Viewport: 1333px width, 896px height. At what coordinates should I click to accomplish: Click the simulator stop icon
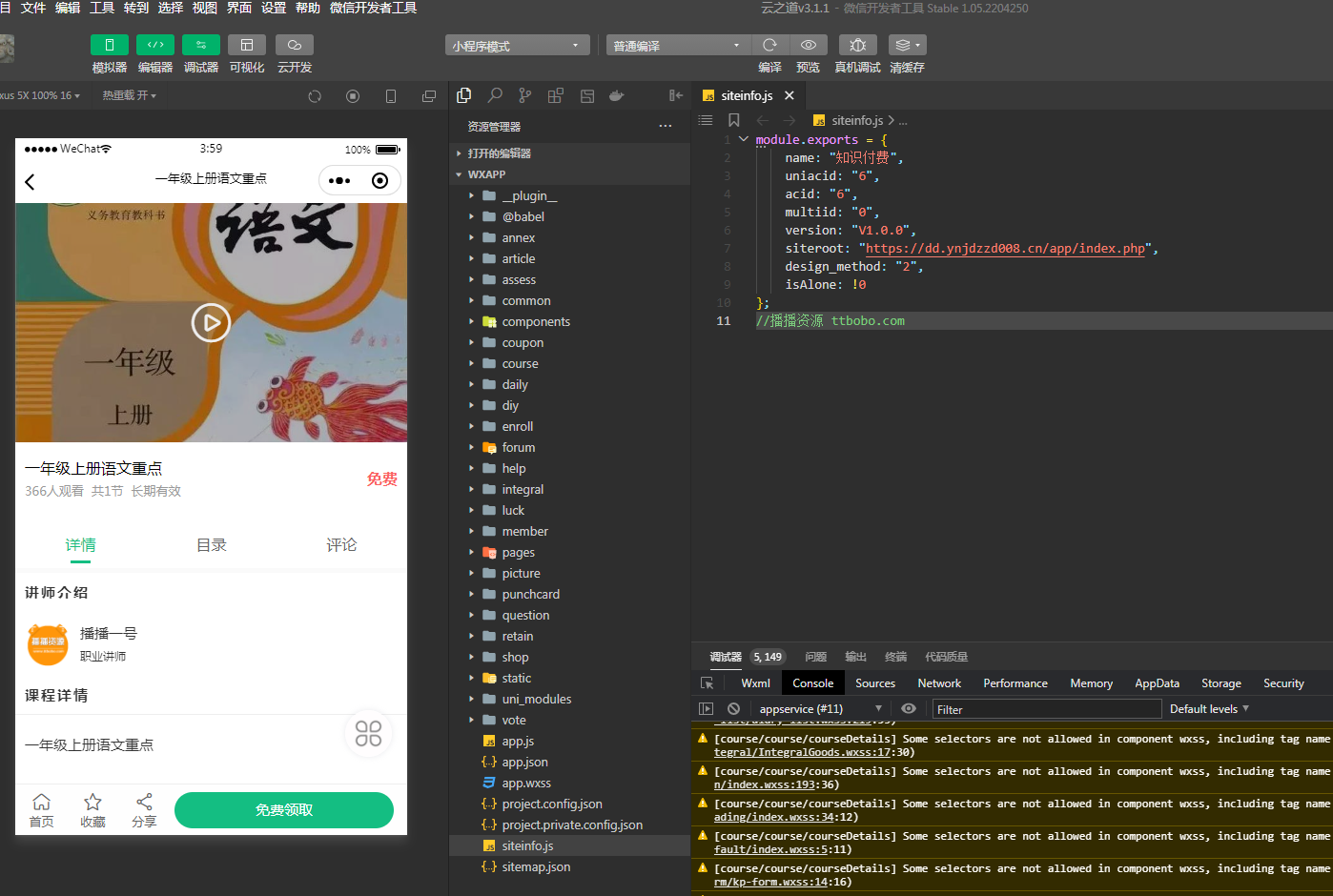coord(353,96)
